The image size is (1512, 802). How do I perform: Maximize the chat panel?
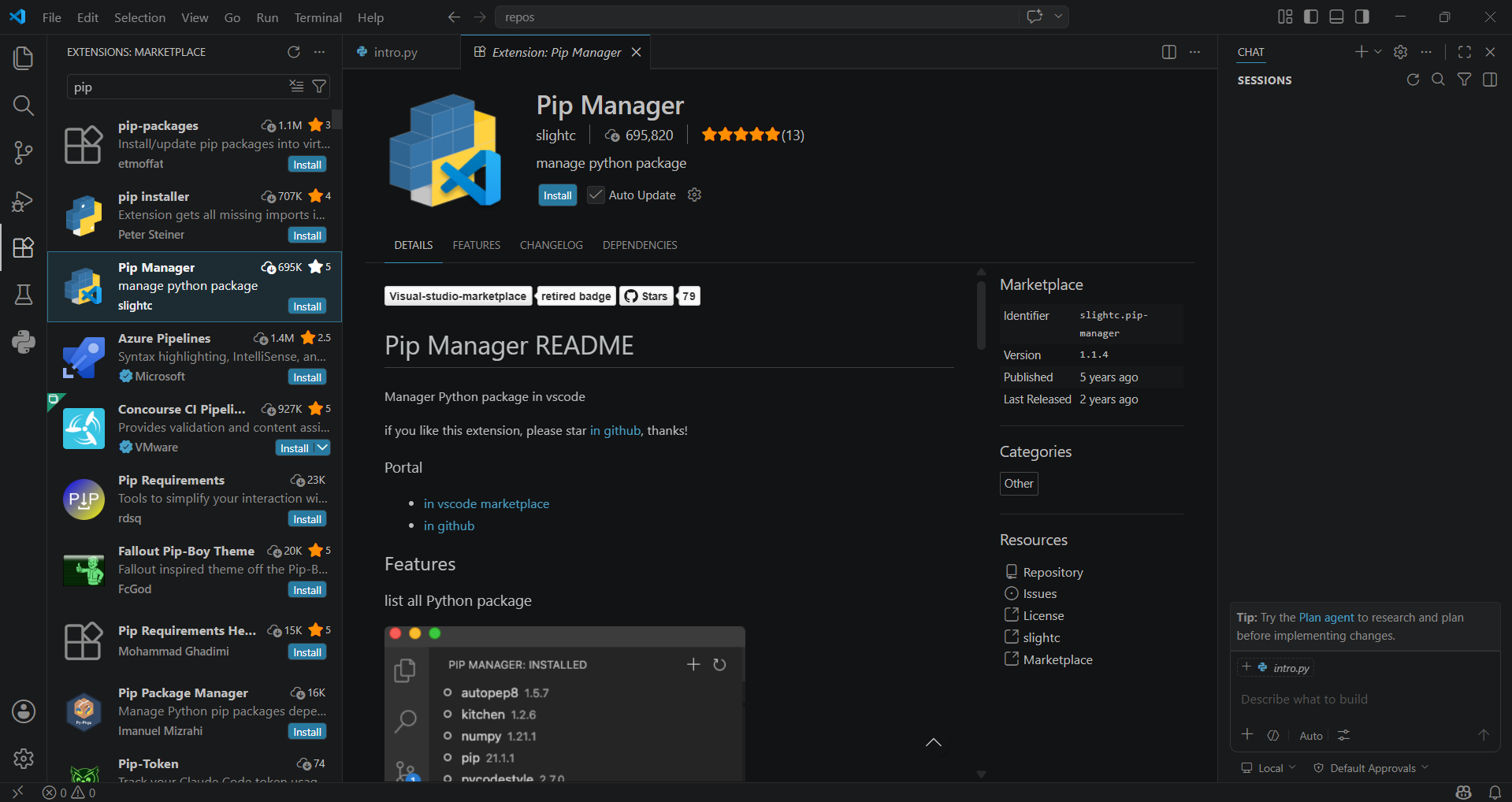coord(1465,52)
